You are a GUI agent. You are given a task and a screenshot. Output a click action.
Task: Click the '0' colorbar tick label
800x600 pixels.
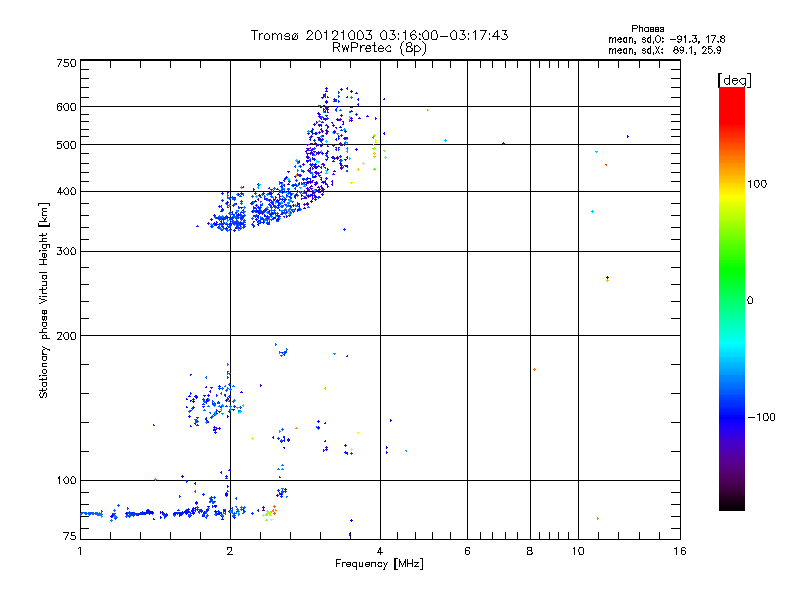click(x=750, y=300)
